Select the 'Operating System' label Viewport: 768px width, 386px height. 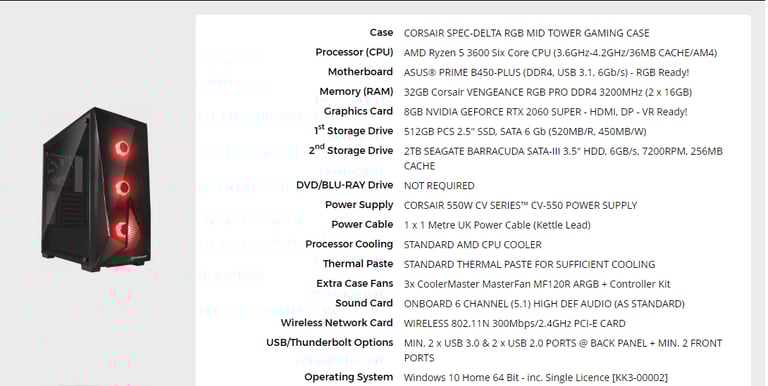coord(348,377)
